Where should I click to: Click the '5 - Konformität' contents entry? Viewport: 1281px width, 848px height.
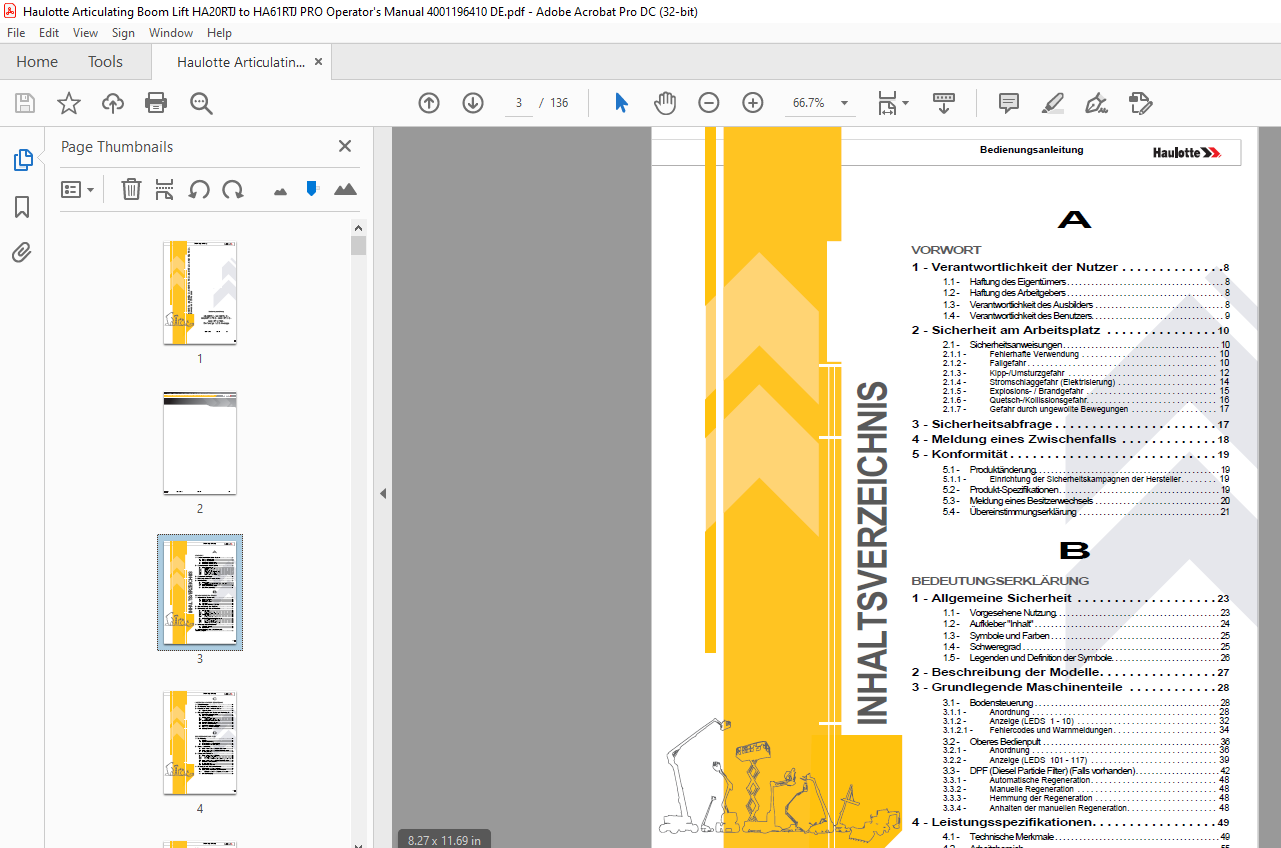tap(1070, 454)
